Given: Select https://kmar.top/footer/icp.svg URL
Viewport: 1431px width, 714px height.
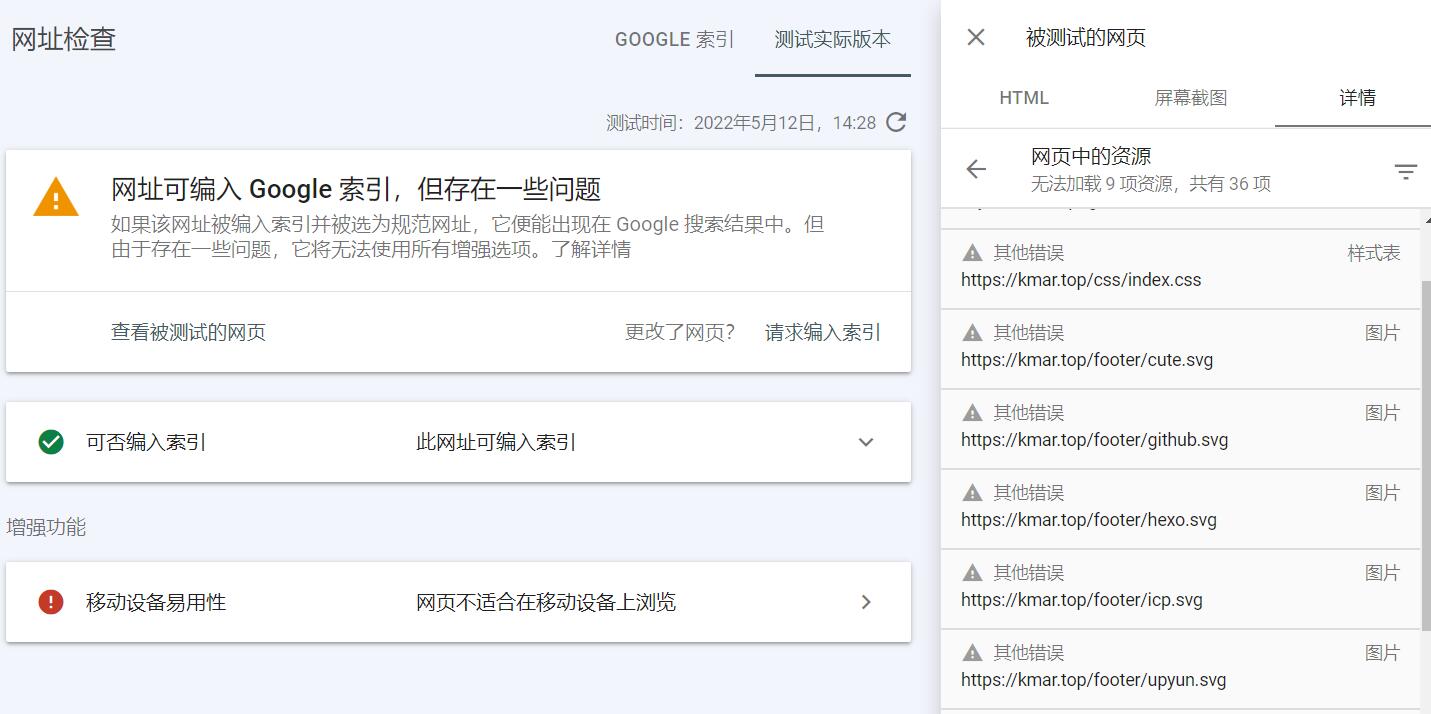Looking at the screenshot, I should 1082,600.
